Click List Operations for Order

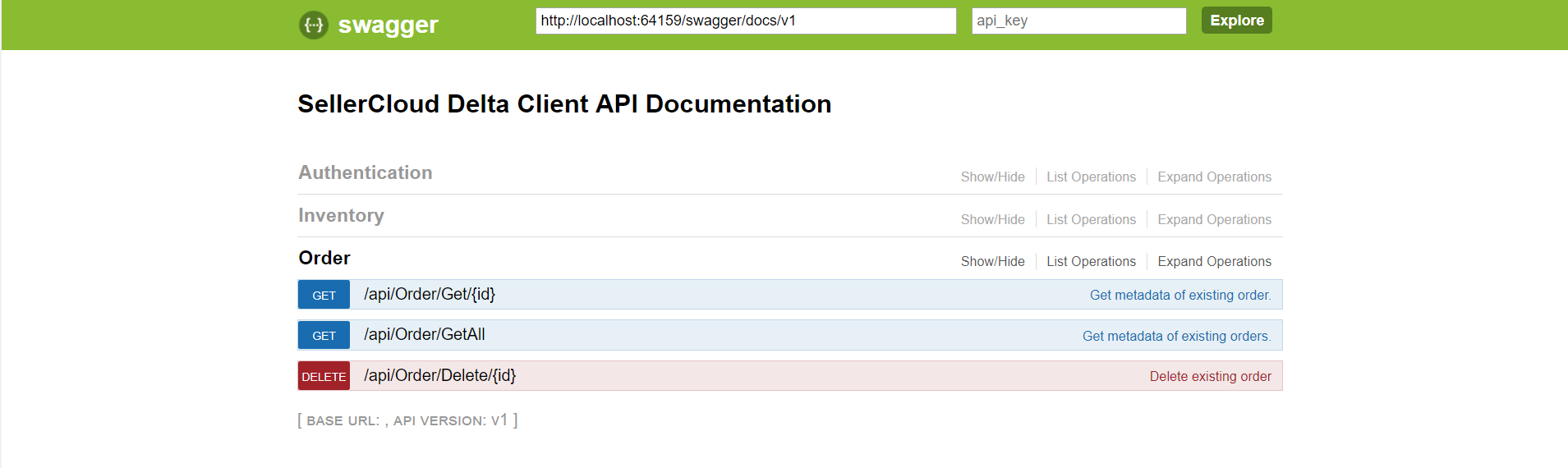pyautogui.click(x=1091, y=261)
